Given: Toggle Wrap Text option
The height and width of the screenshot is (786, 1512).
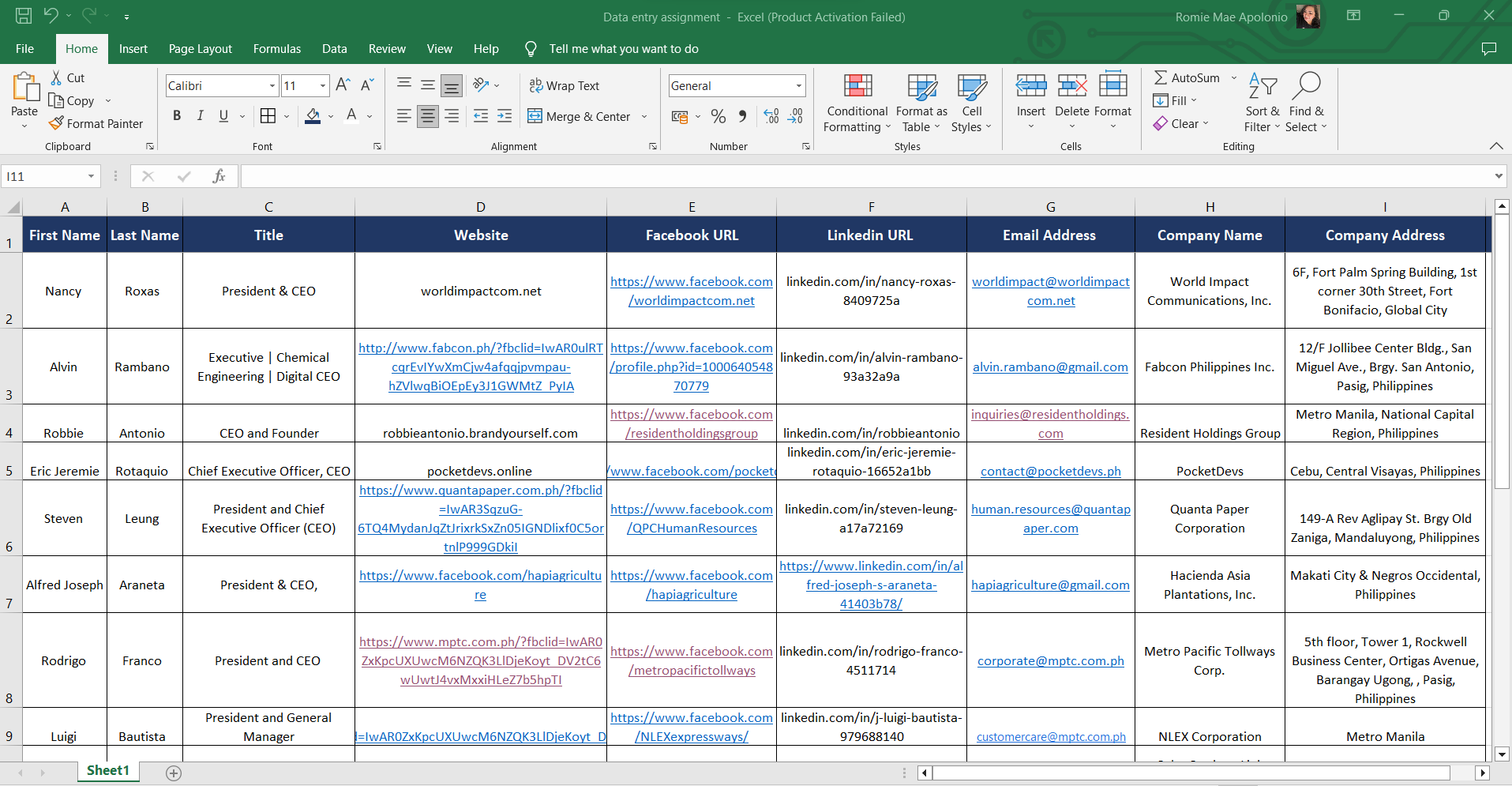Looking at the screenshot, I should point(564,85).
